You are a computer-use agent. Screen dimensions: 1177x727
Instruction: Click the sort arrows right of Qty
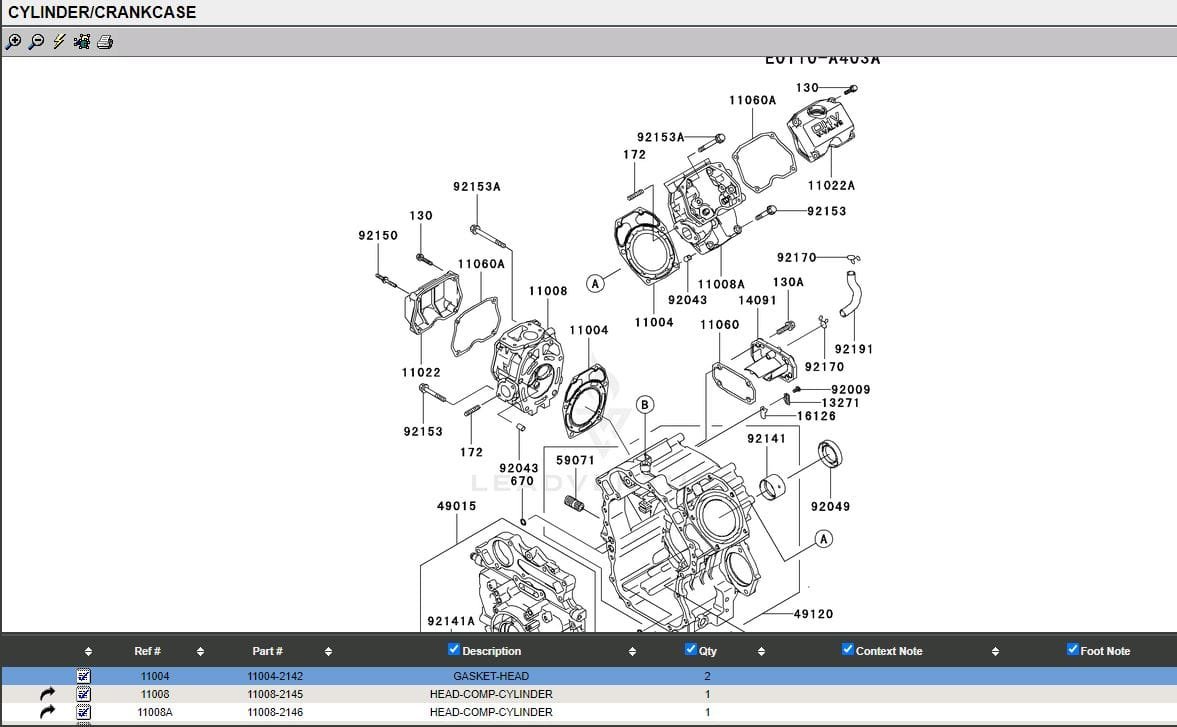point(761,652)
